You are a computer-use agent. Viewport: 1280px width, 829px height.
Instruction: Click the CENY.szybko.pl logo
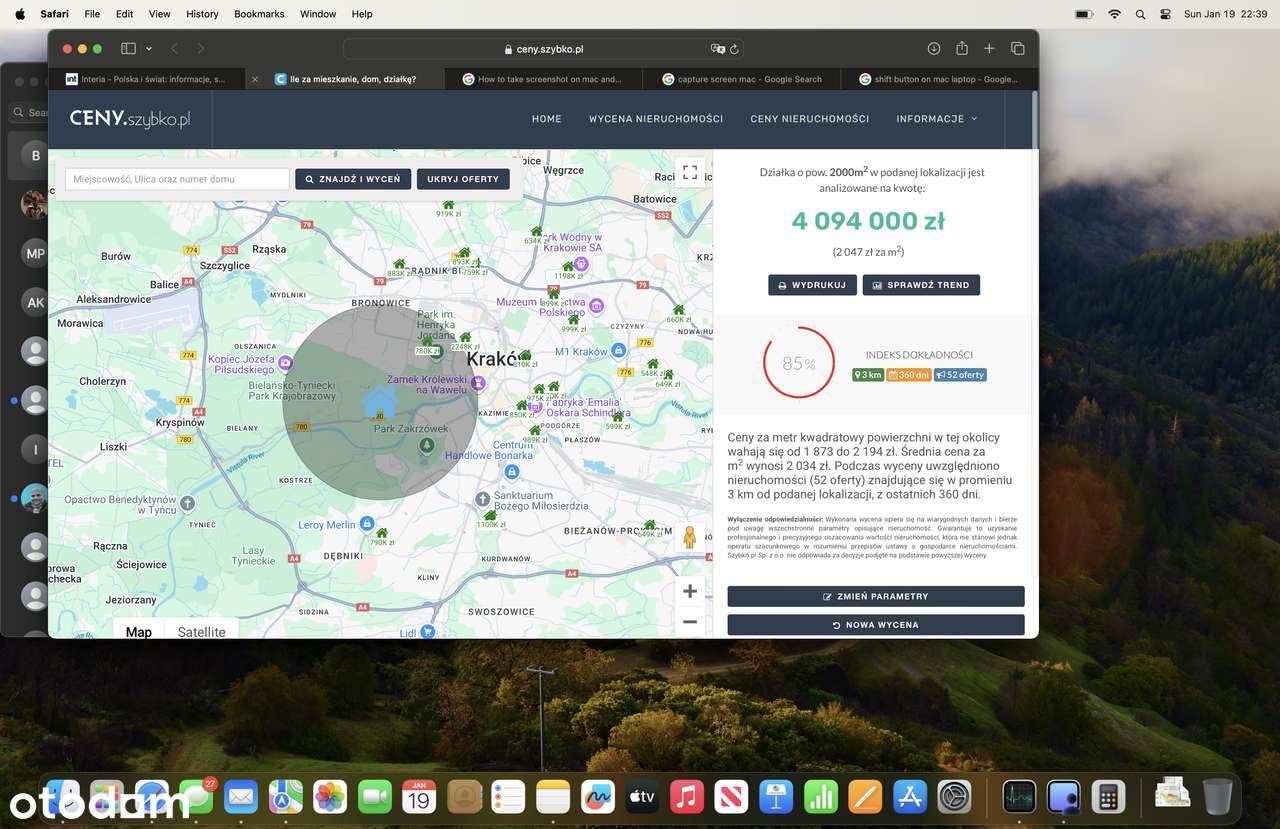tap(129, 119)
